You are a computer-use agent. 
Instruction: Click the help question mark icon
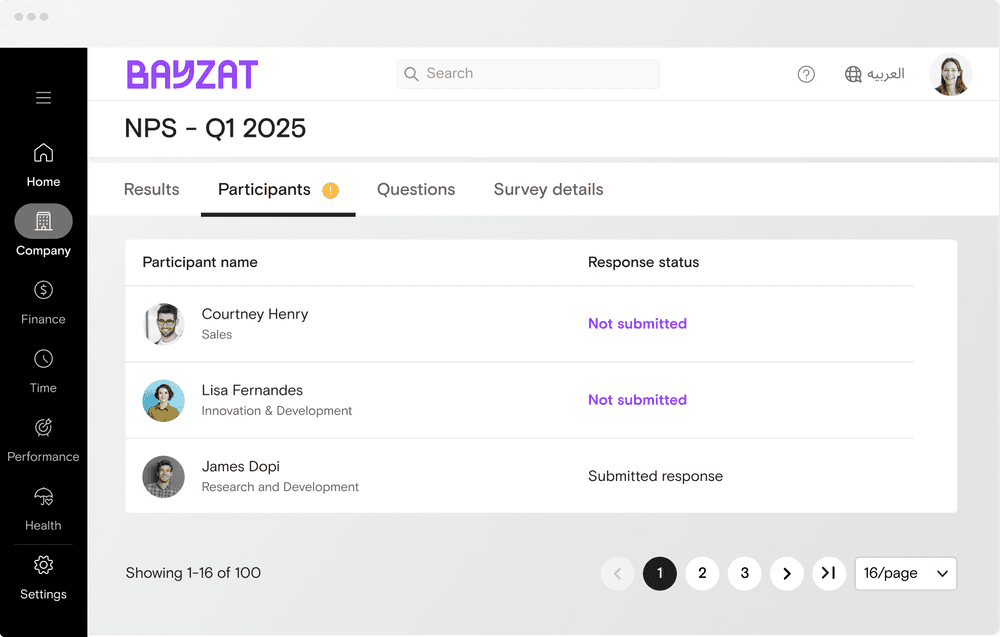pyautogui.click(x=806, y=74)
